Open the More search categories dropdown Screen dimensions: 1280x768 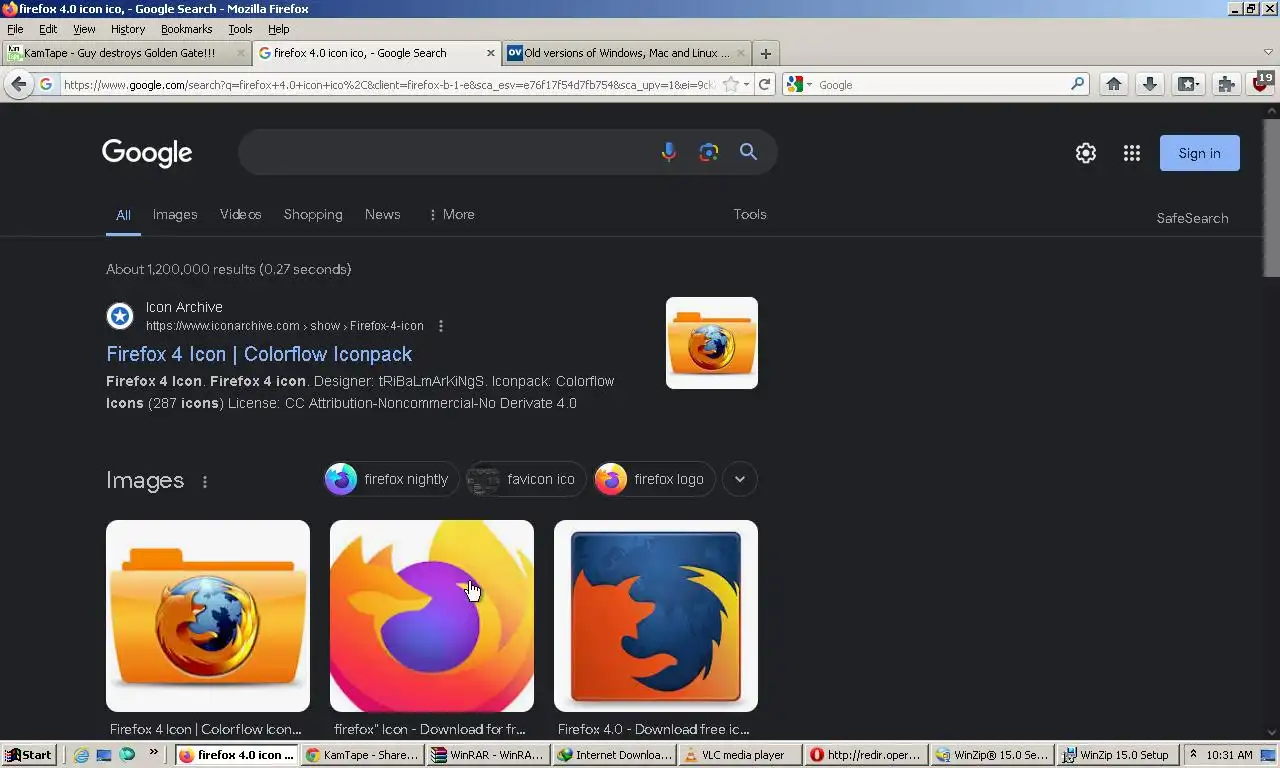tap(451, 214)
